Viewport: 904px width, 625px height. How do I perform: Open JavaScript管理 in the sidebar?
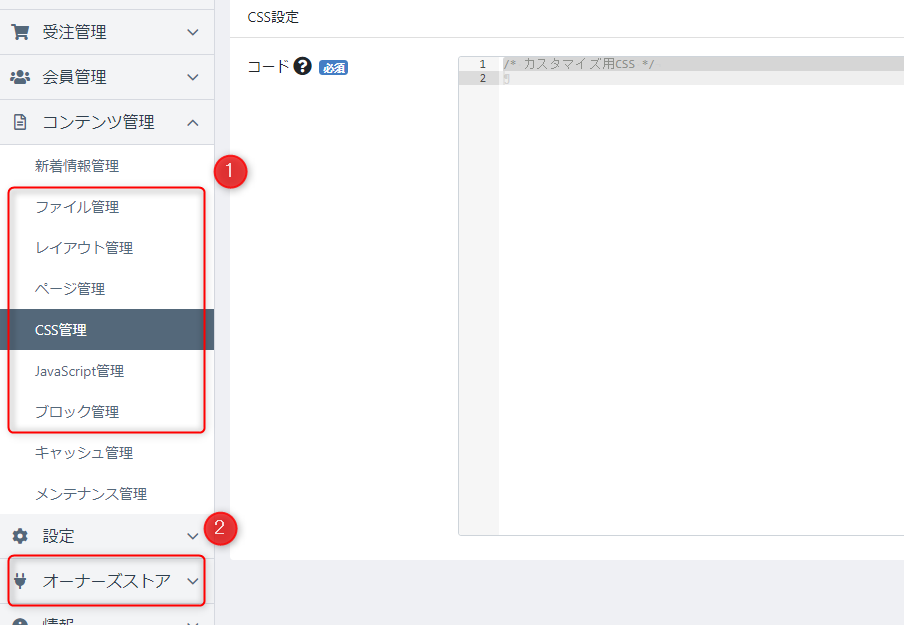[x=80, y=371]
